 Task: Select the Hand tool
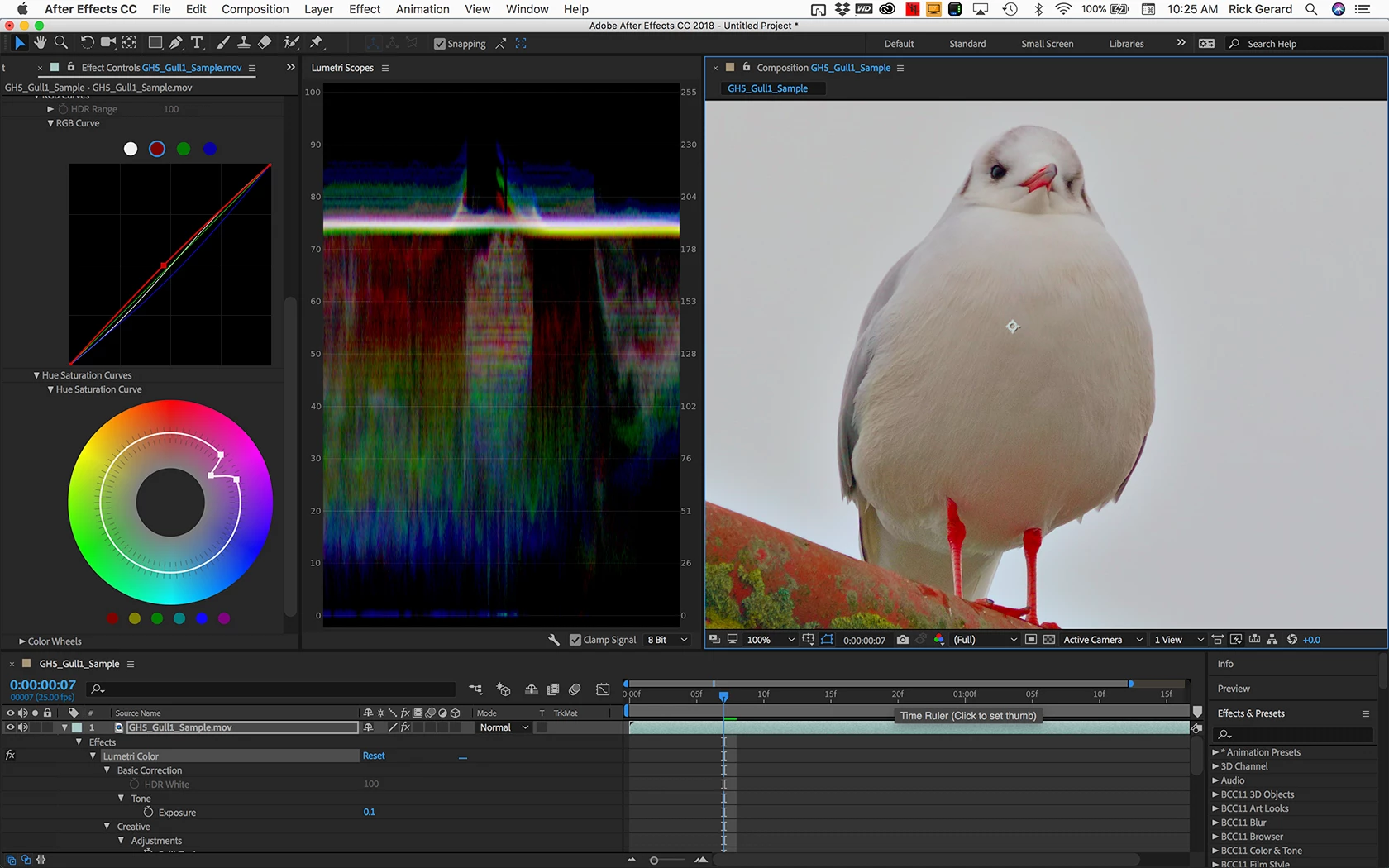40,42
